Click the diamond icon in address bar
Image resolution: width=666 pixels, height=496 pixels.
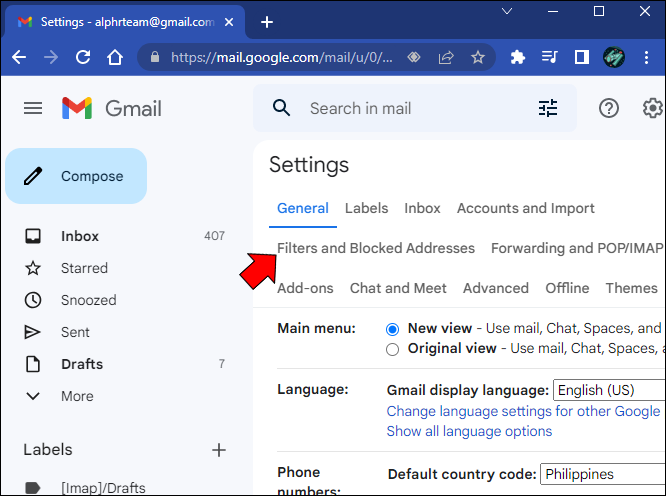414,57
